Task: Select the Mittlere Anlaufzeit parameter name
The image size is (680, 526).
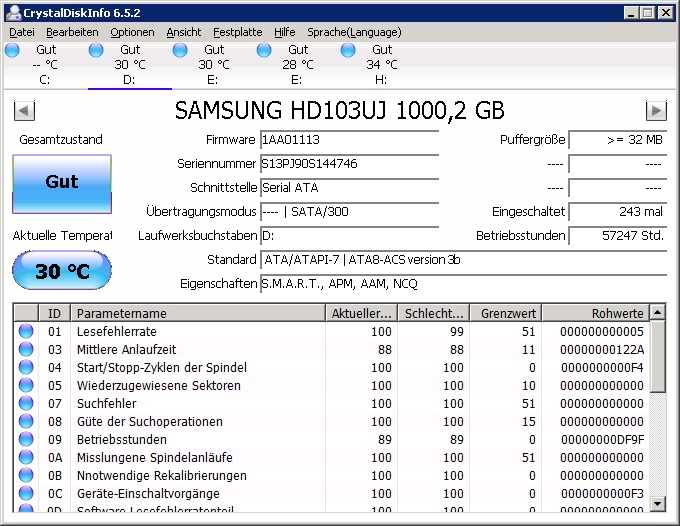Action: tap(127, 350)
